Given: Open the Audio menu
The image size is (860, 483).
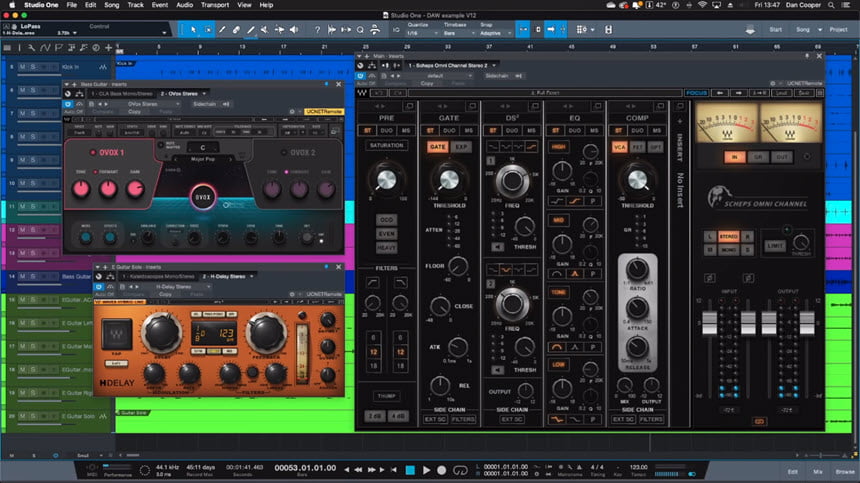Looking at the screenshot, I should (x=184, y=5).
